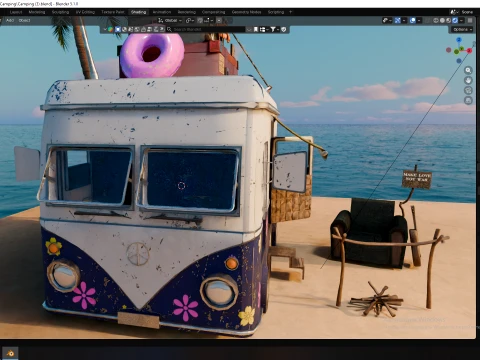Open the Sculpting workspace tab

click(60, 12)
